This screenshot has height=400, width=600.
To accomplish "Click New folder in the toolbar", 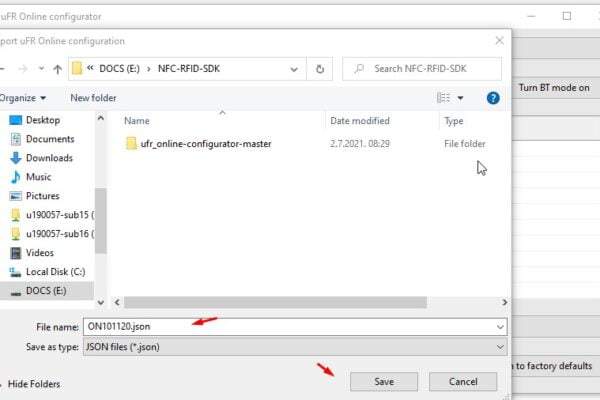I will tap(93, 98).
